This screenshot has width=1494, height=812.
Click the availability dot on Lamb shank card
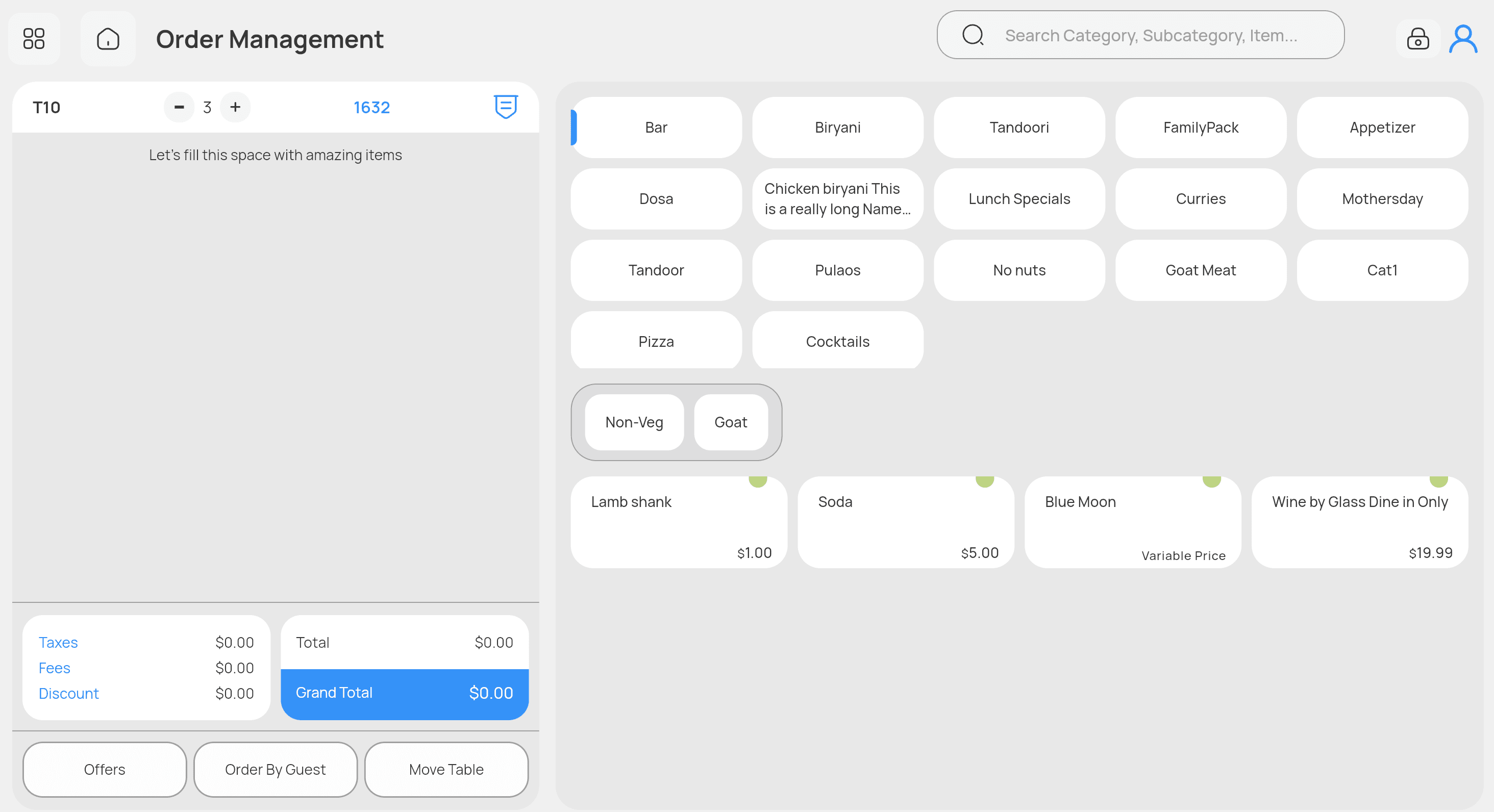pyautogui.click(x=759, y=480)
